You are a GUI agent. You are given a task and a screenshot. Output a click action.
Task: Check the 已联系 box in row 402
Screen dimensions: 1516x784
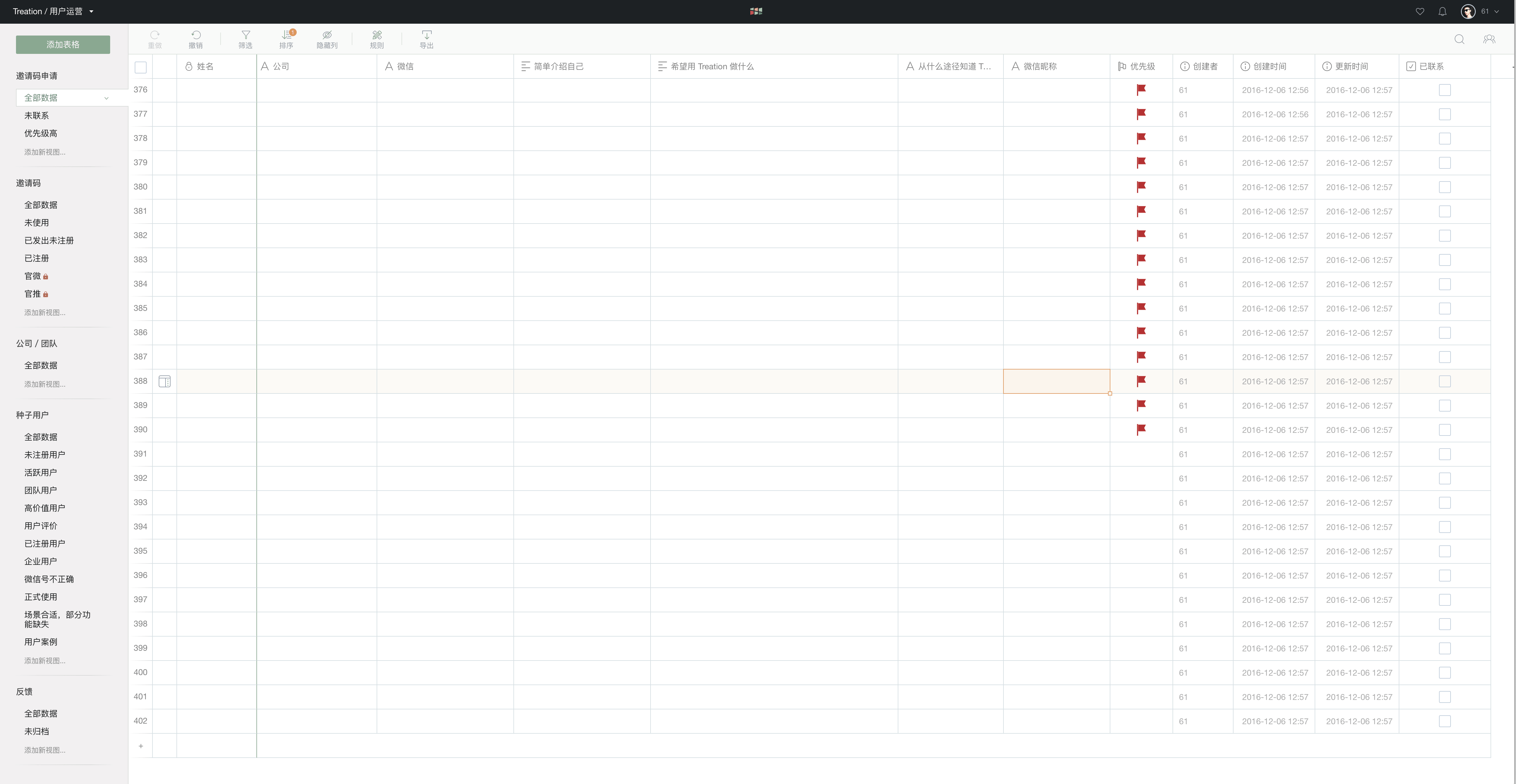1445,721
